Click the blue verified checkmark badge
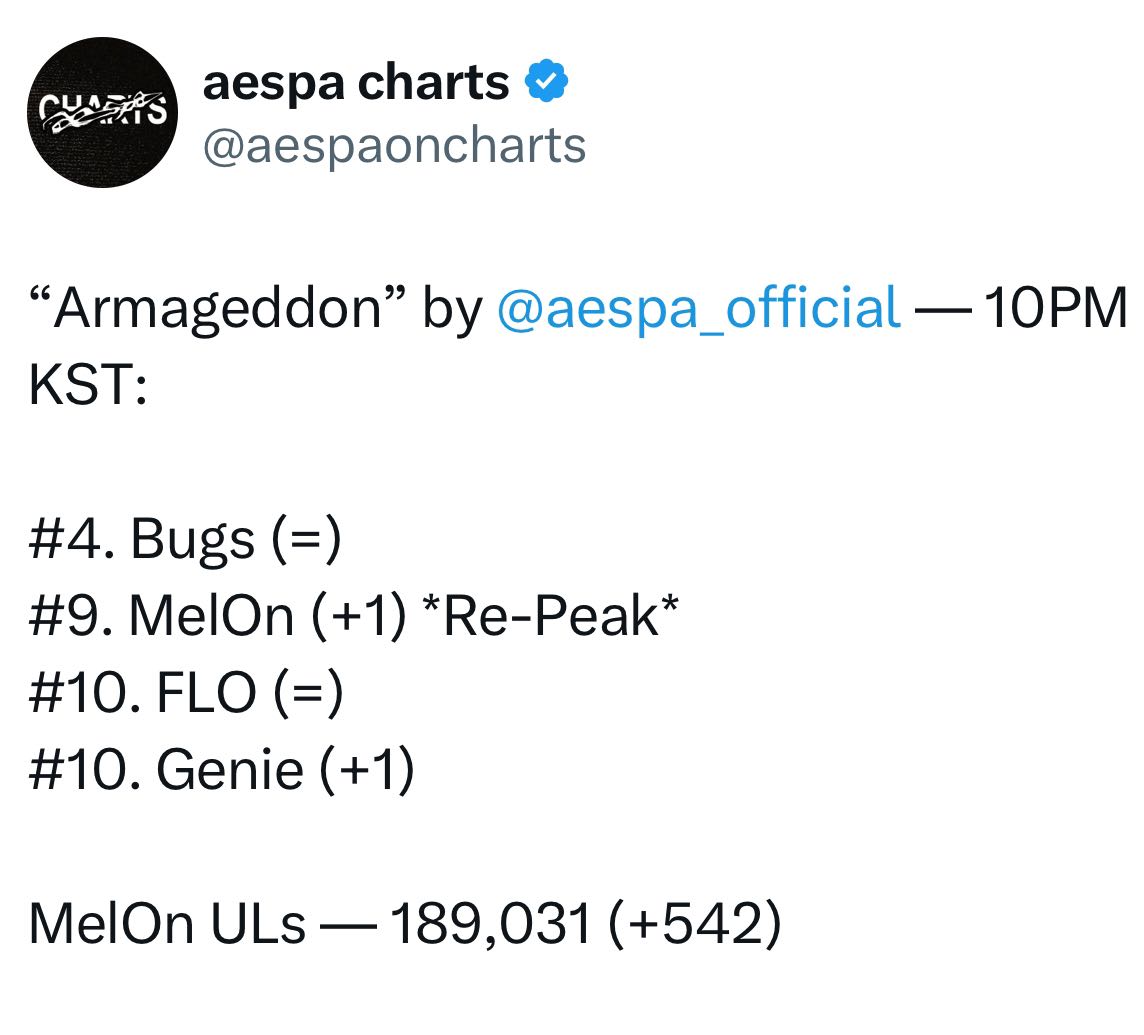 click(547, 82)
